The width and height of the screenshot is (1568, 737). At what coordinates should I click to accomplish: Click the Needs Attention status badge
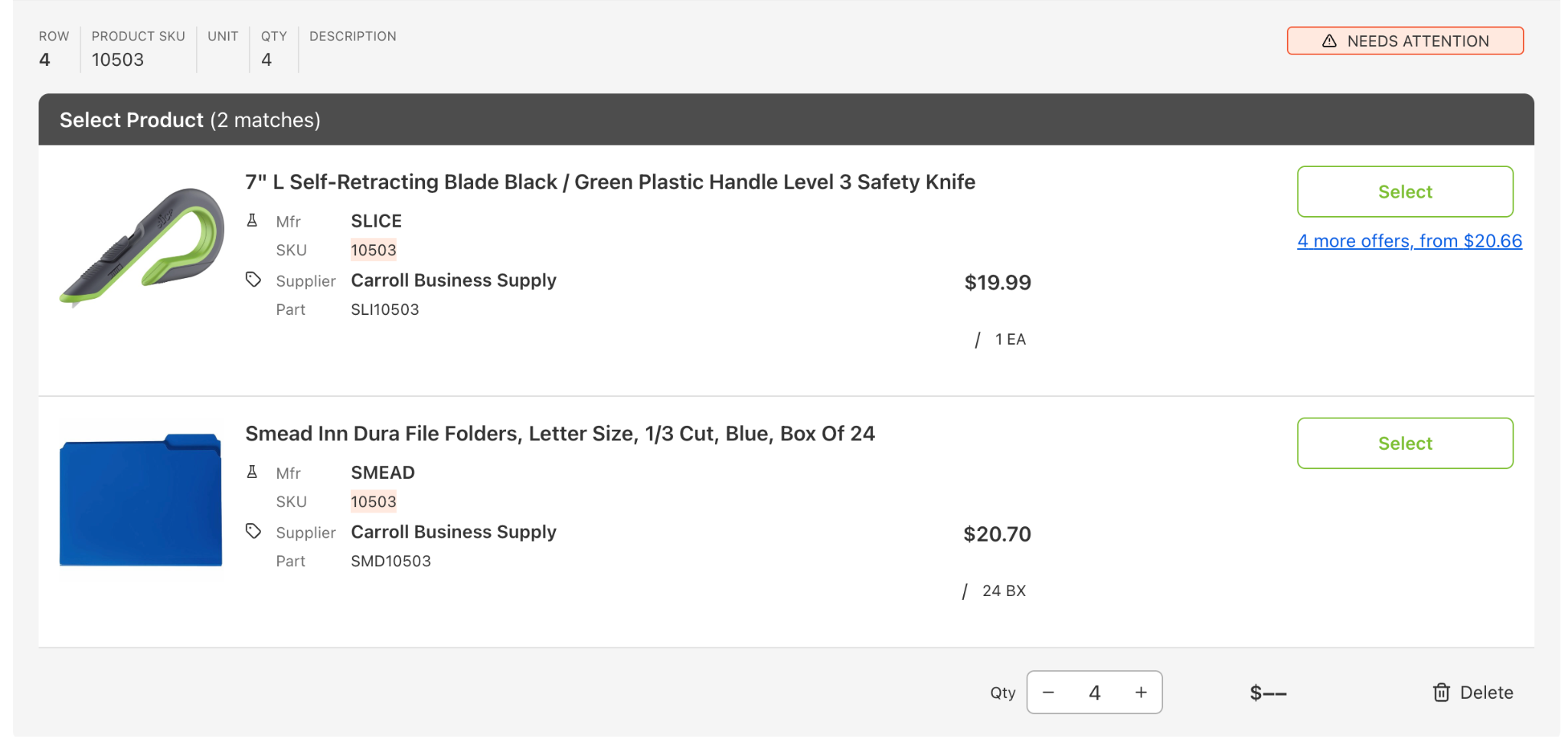(x=1405, y=41)
